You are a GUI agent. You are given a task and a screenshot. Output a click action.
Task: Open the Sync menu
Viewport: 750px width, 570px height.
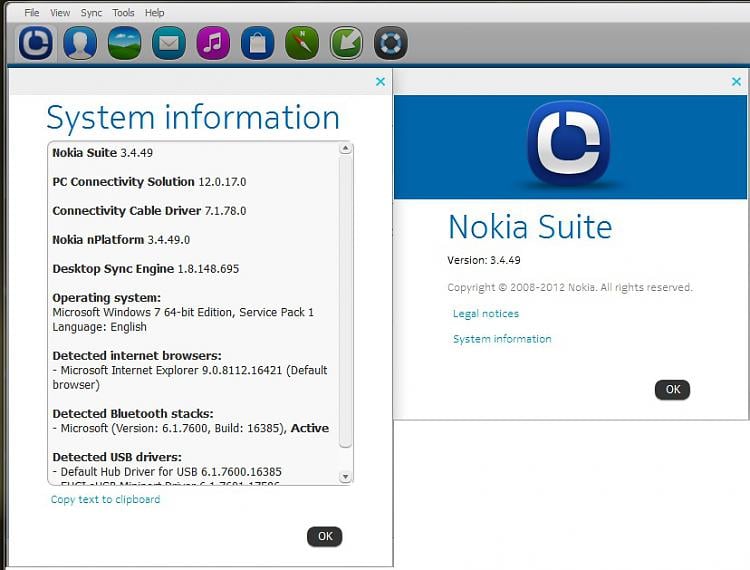[x=91, y=12]
